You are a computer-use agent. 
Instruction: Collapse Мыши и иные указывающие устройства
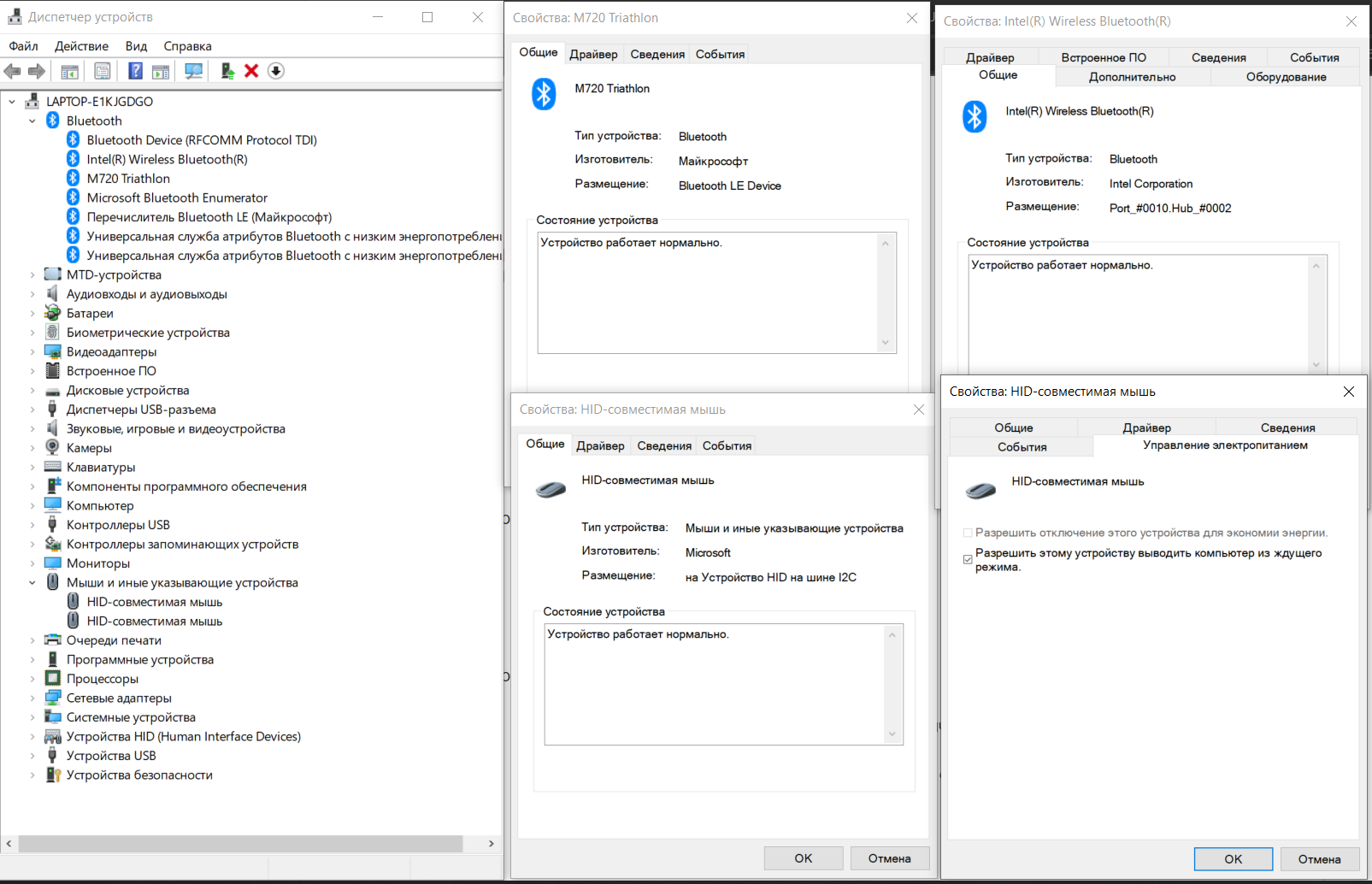pyautogui.click(x=32, y=582)
